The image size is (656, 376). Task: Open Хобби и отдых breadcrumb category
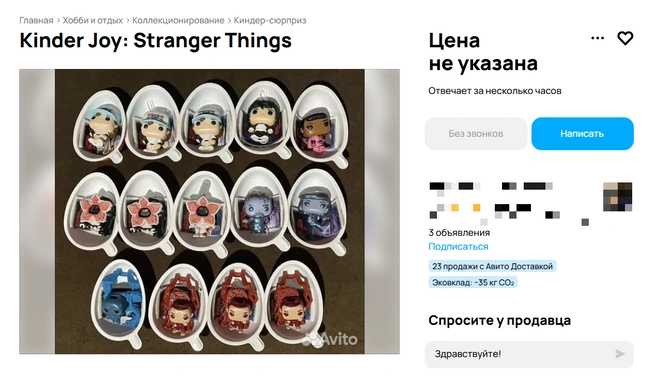tap(93, 20)
